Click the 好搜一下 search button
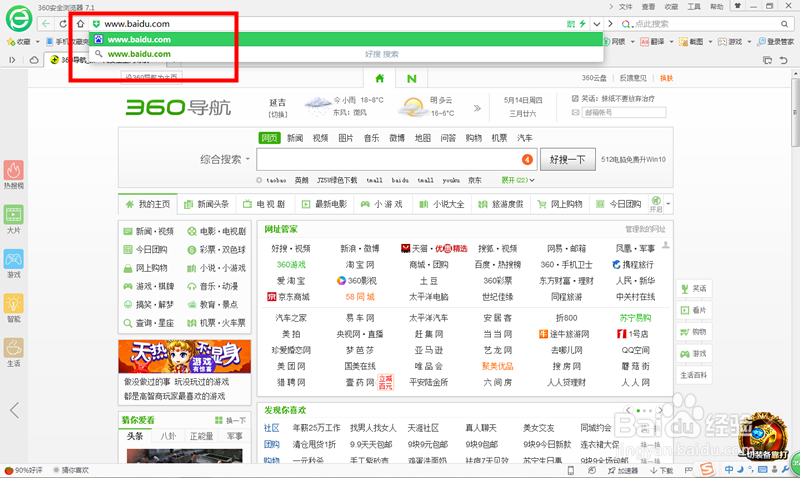The image size is (800, 478). [567, 160]
